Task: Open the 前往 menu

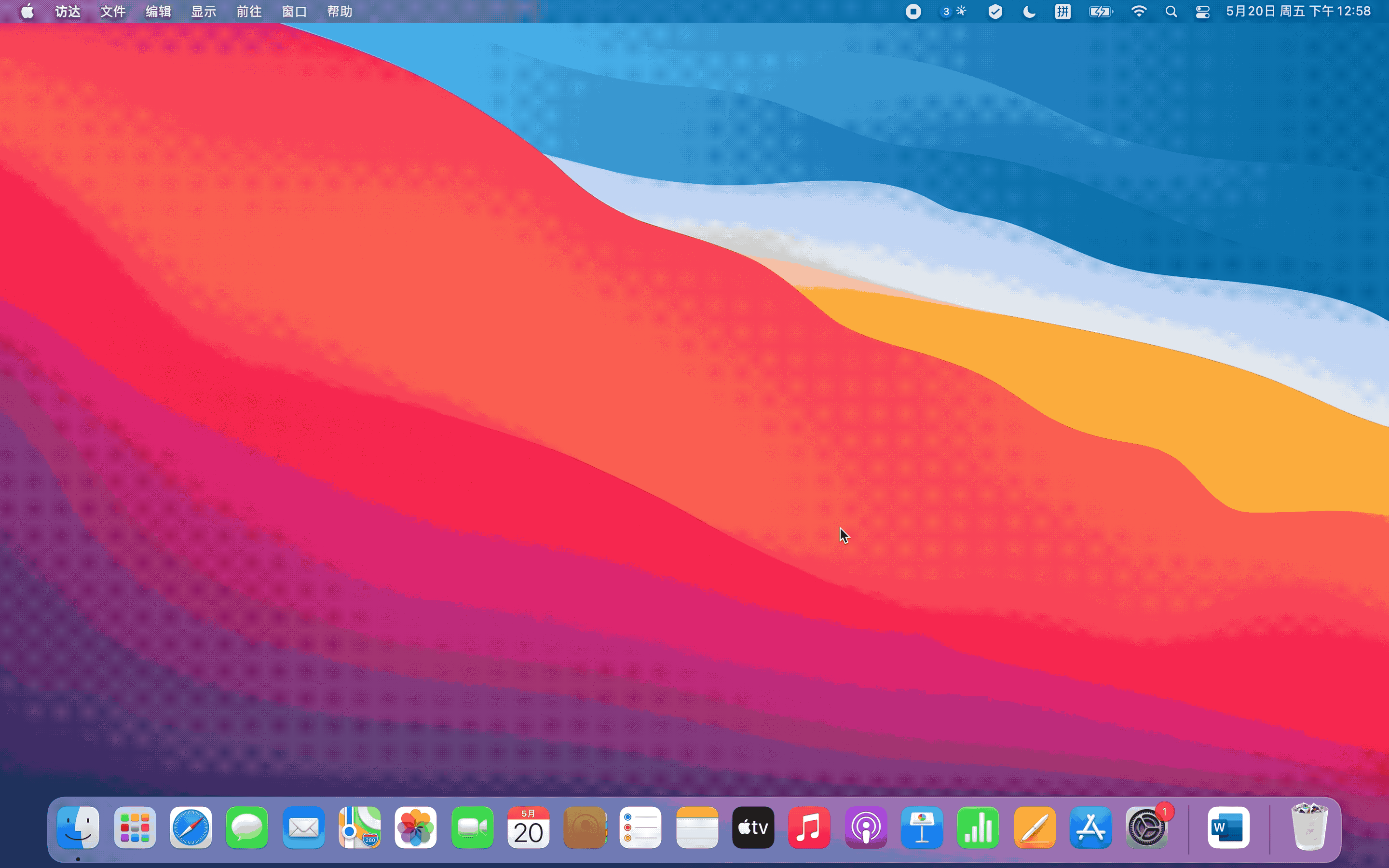Action: (x=248, y=12)
